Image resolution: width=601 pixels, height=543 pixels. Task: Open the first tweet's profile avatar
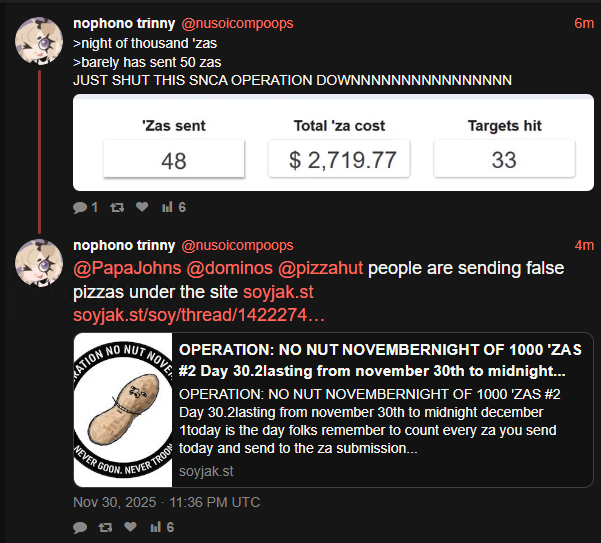[40, 41]
